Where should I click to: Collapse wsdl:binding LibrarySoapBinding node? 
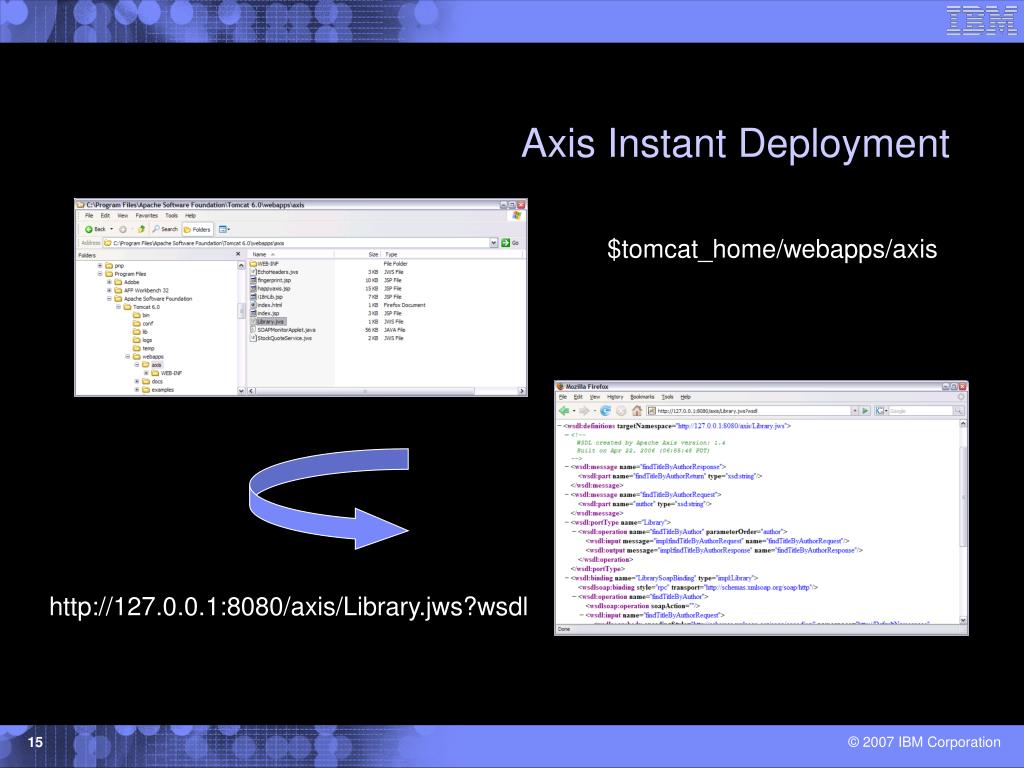point(567,578)
